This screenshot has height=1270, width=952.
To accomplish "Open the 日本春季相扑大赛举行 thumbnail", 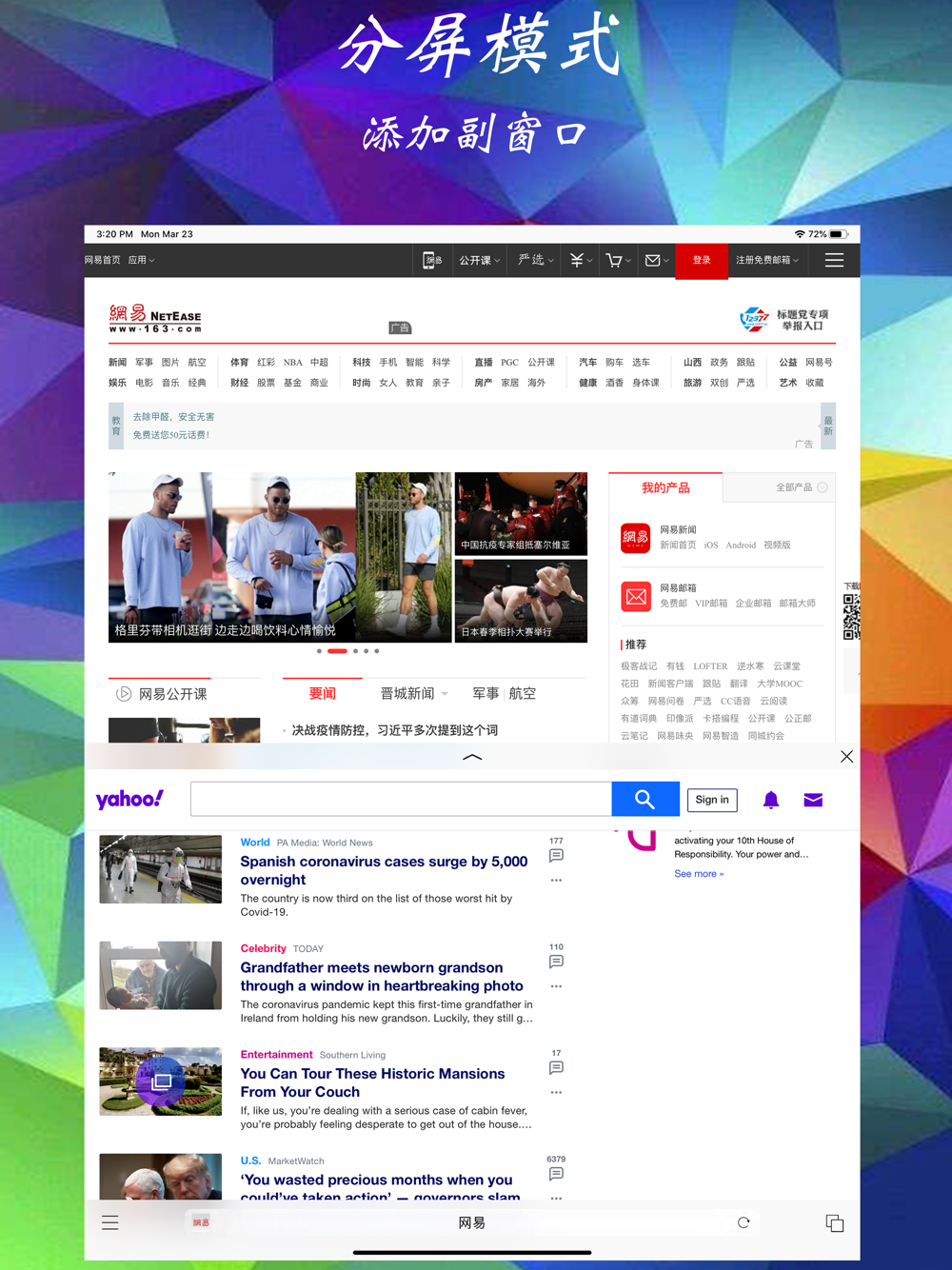I will [521, 602].
